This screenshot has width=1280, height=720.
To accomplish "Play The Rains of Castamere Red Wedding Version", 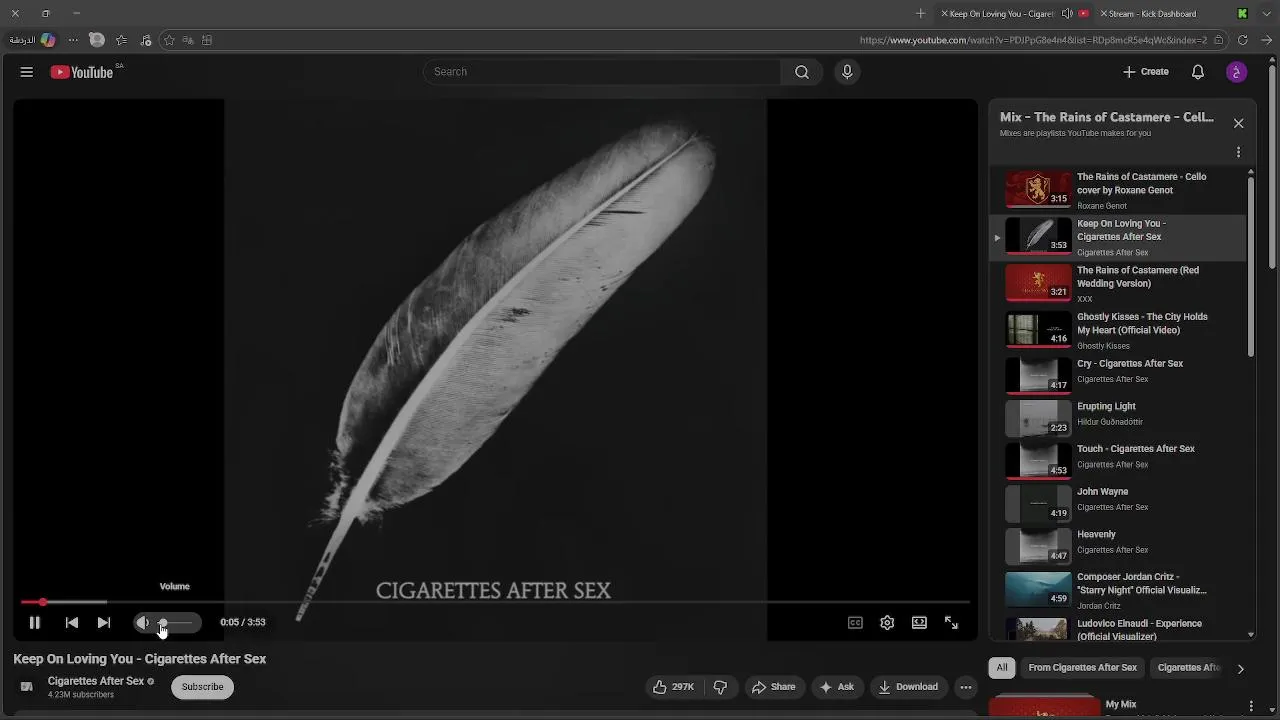I will click(x=1119, y=284).
